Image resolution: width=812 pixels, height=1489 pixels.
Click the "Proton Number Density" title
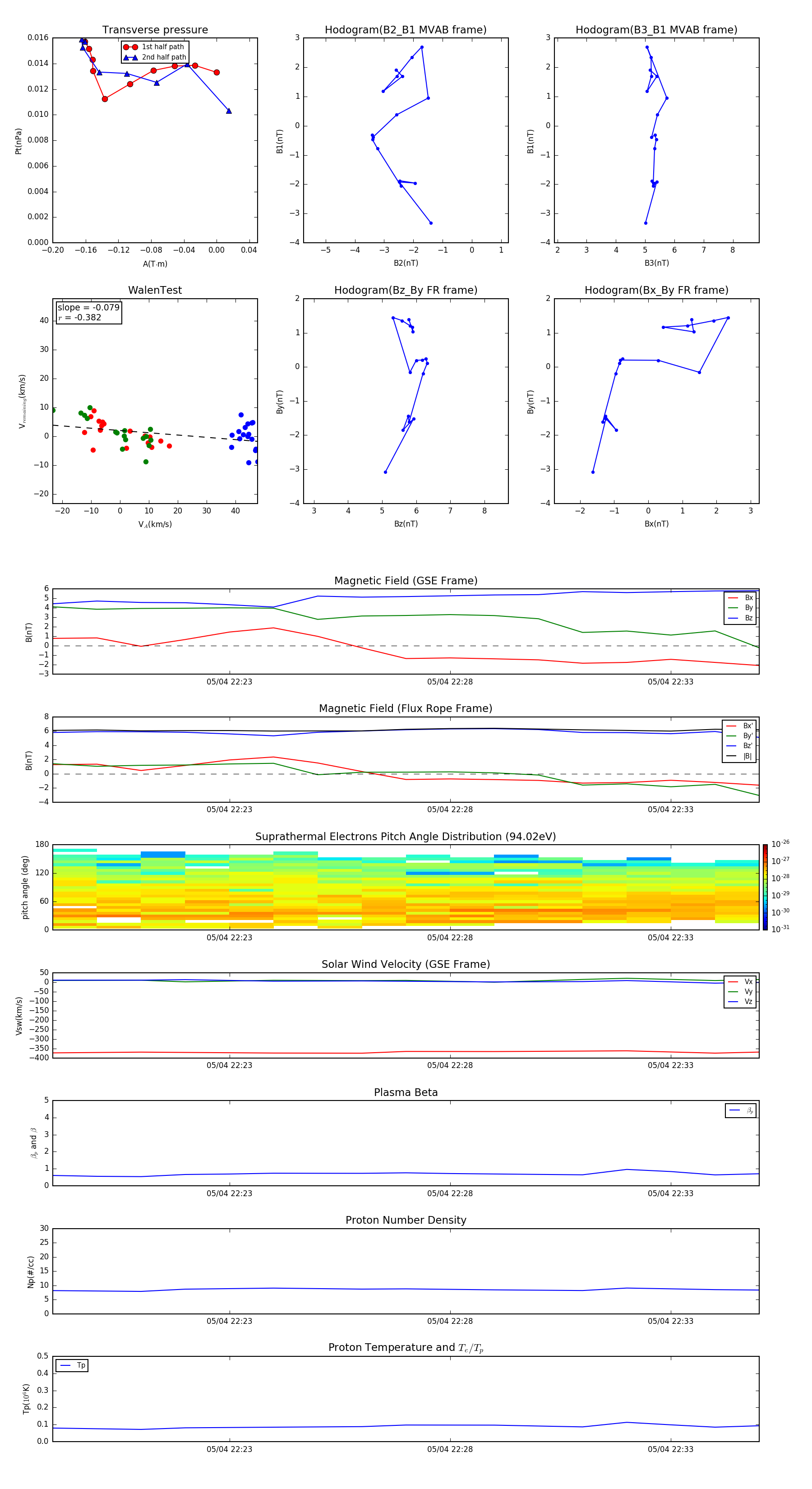406,1220
